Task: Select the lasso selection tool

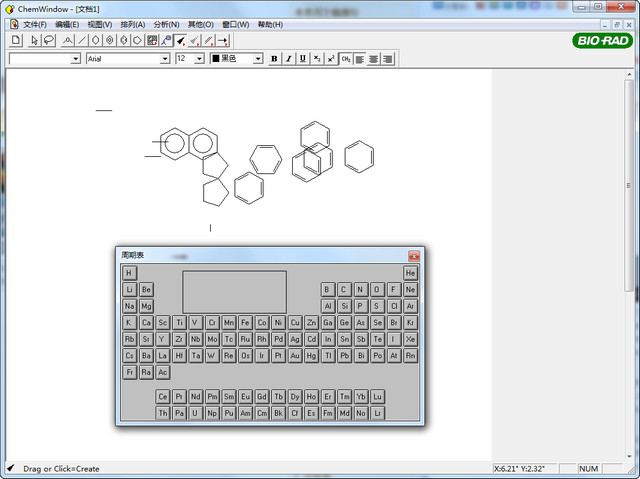Action: tap(48, 41)
